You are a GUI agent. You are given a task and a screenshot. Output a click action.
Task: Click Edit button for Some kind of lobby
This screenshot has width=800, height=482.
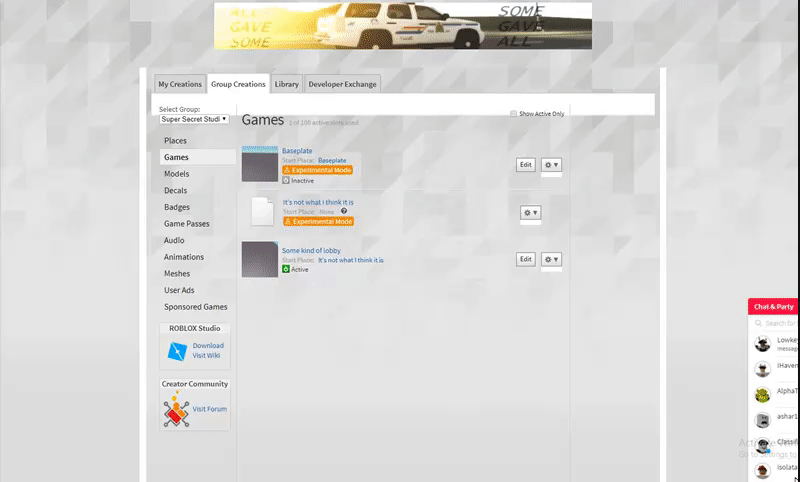[526, 259]
